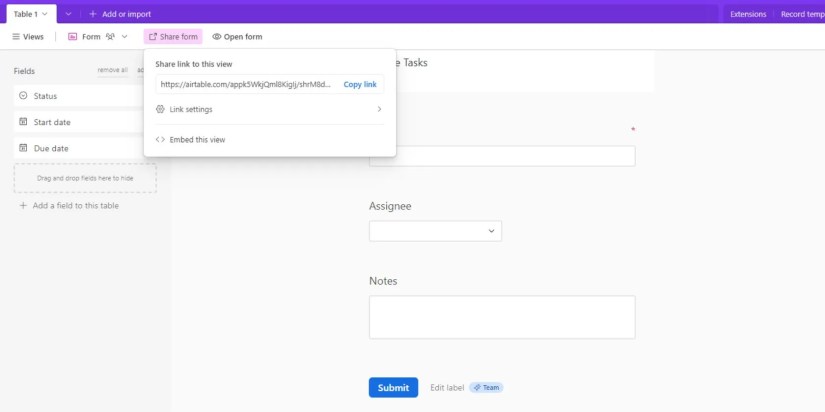Click the plus icon beside Add a field
825x412 pixels.
pyautogui.click(x=23, y=206)
